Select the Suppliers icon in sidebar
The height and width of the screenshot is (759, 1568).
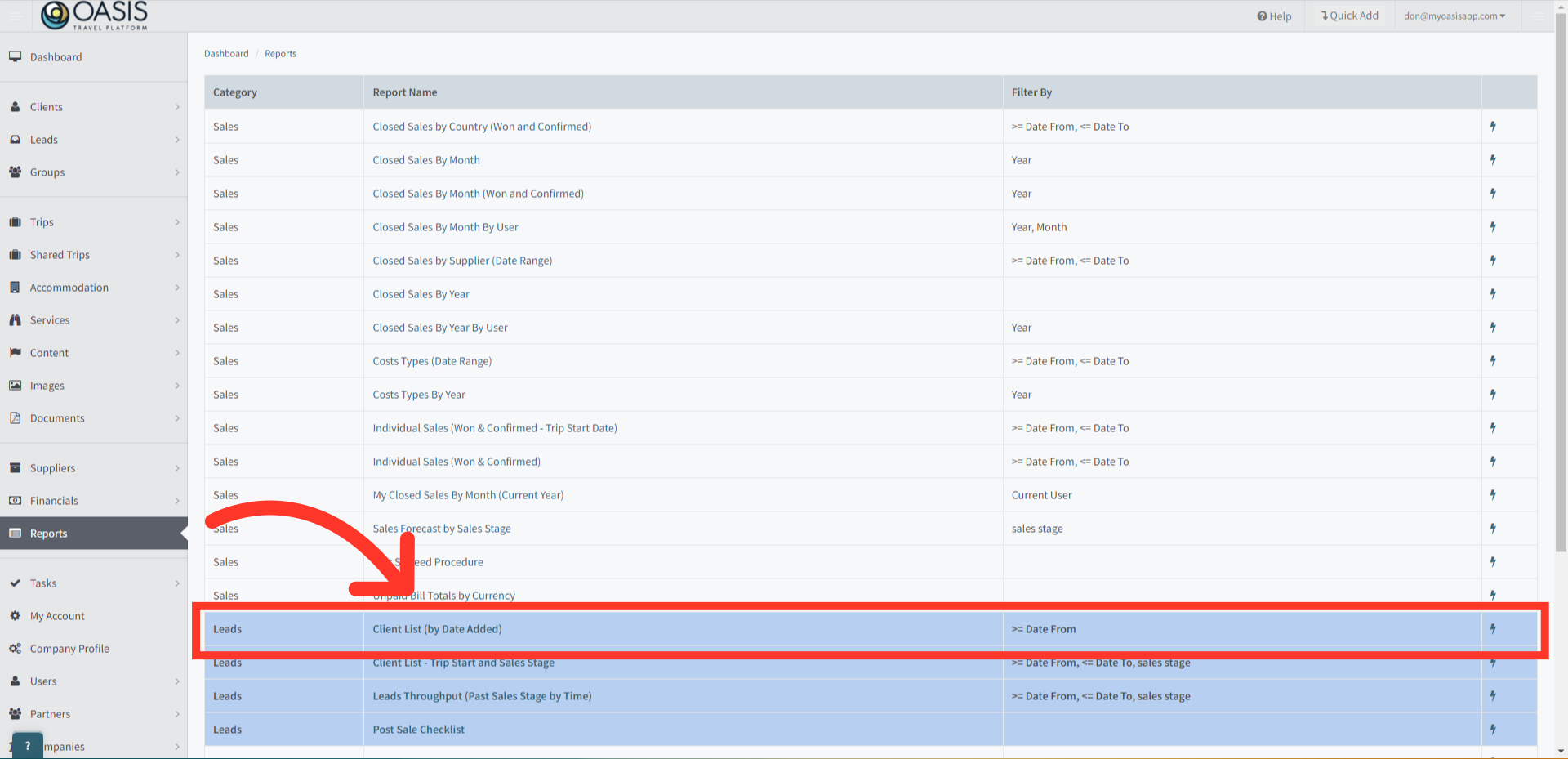pos(16,467)
